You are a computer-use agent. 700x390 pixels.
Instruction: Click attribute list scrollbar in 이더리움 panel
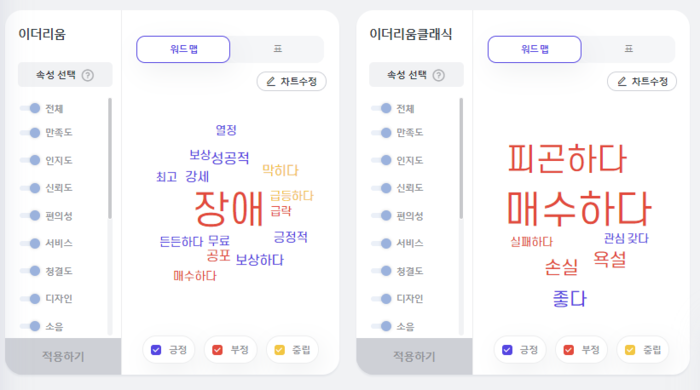coord(110,158)
